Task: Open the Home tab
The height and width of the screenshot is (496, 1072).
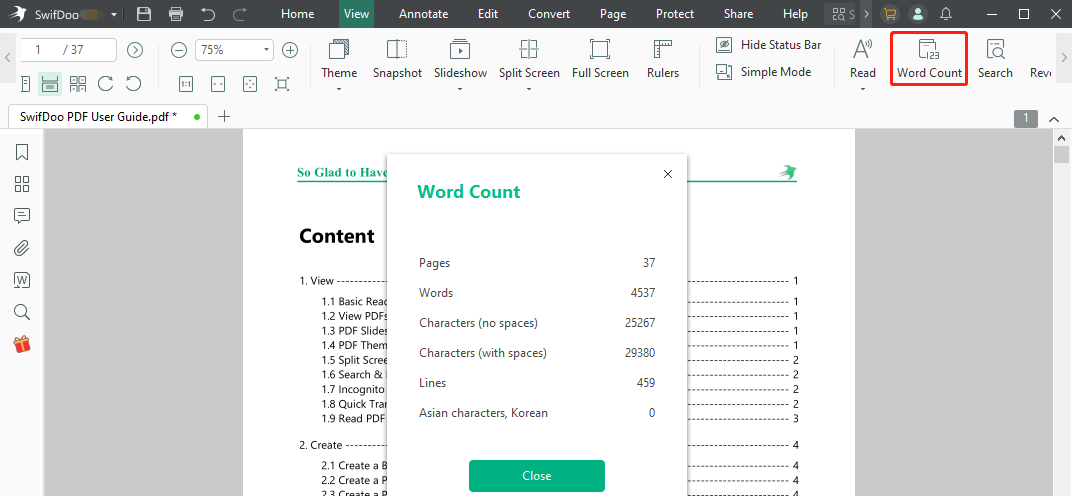Action: [297, 14]
